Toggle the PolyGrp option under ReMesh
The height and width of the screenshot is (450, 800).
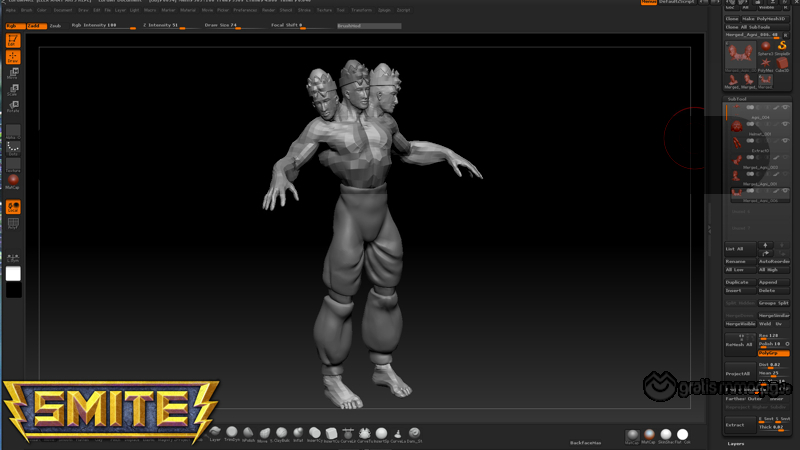point(773,353)
